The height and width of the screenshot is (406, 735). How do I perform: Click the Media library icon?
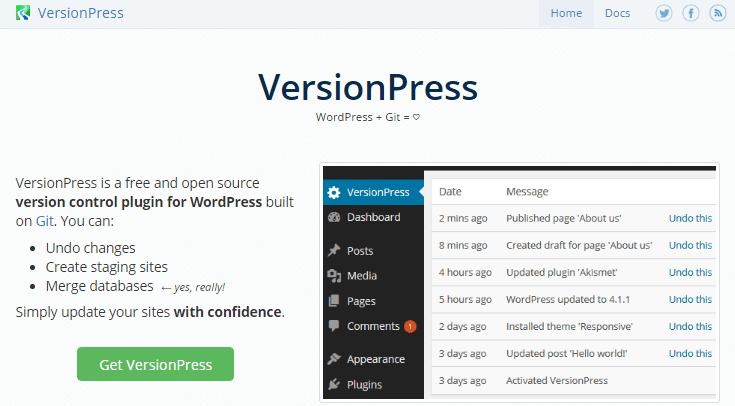point(334,276)
